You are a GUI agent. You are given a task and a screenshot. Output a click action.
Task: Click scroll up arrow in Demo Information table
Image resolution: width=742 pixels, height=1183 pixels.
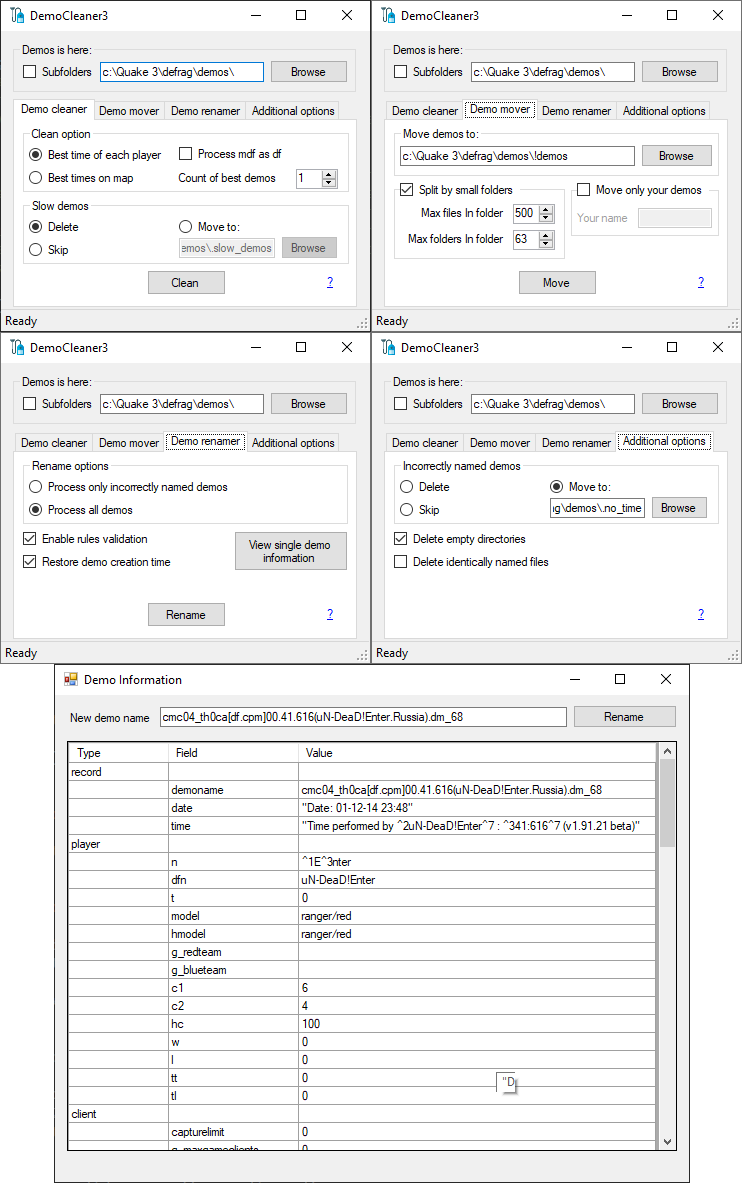[x=667, y=751]
